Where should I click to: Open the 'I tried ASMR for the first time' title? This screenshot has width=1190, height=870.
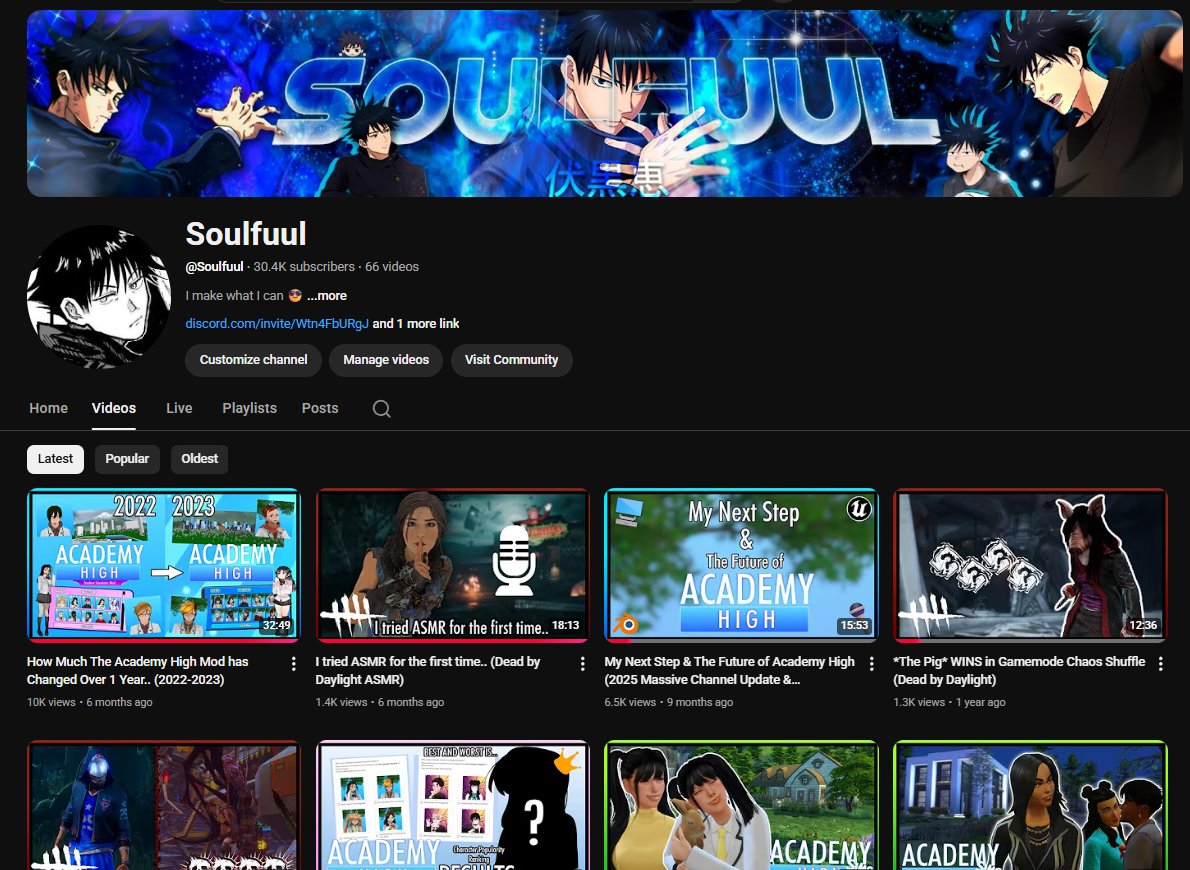[428, 671]
